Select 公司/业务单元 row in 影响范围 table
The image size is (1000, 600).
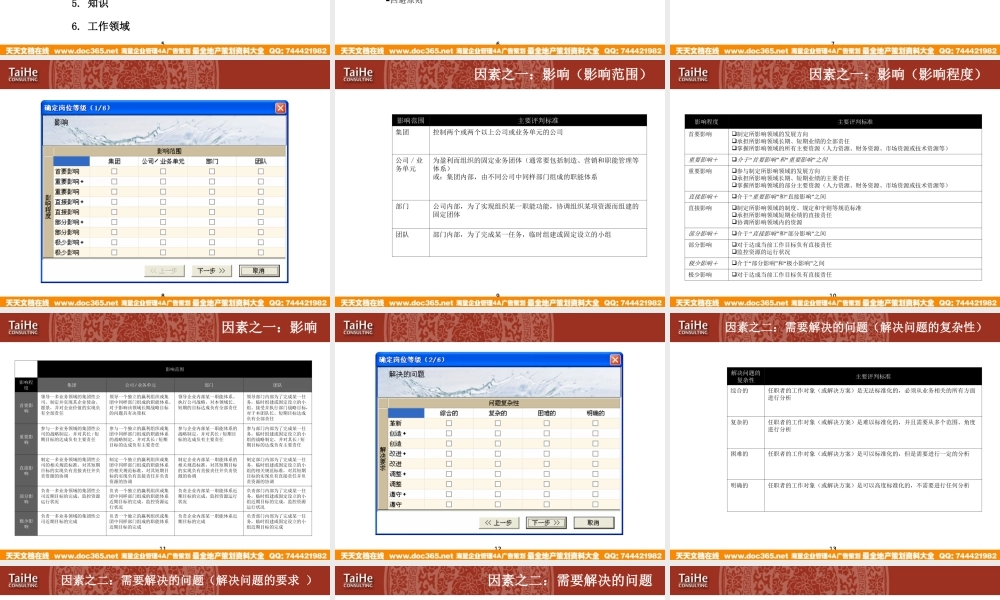tap(519, 177)
